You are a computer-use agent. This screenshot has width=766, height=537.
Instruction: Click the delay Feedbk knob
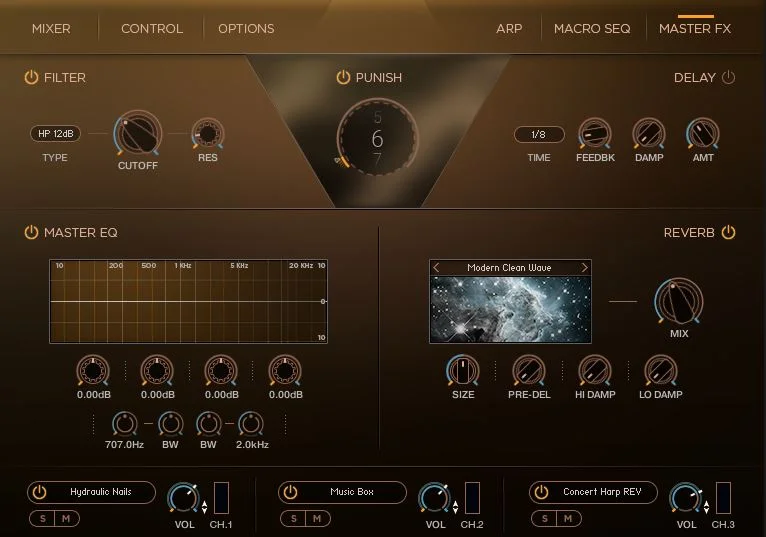tap(595, 133)
